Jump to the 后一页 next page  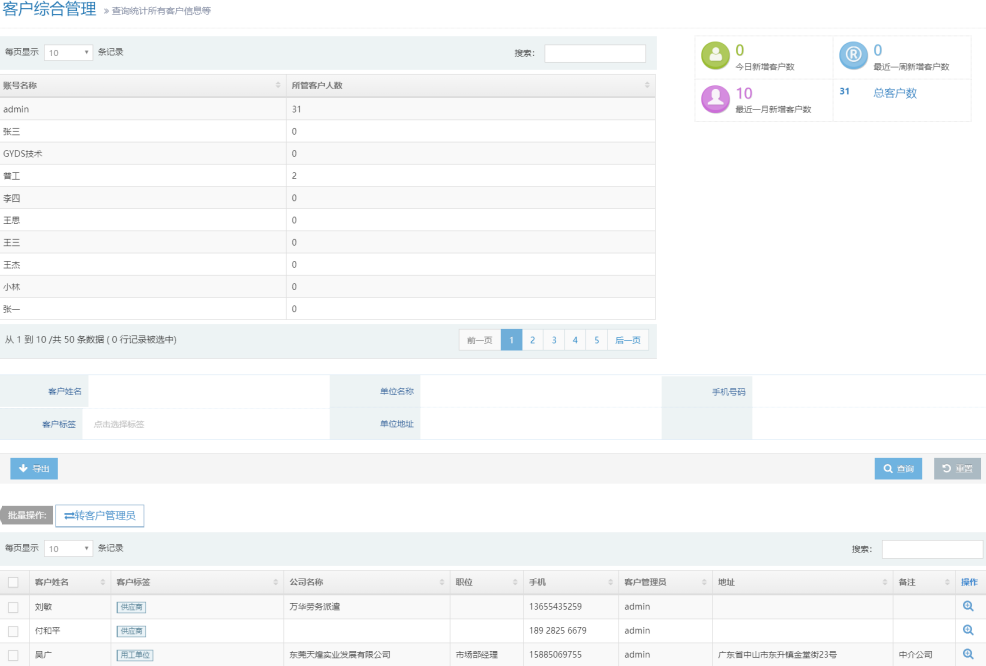(x=627, y=340)
